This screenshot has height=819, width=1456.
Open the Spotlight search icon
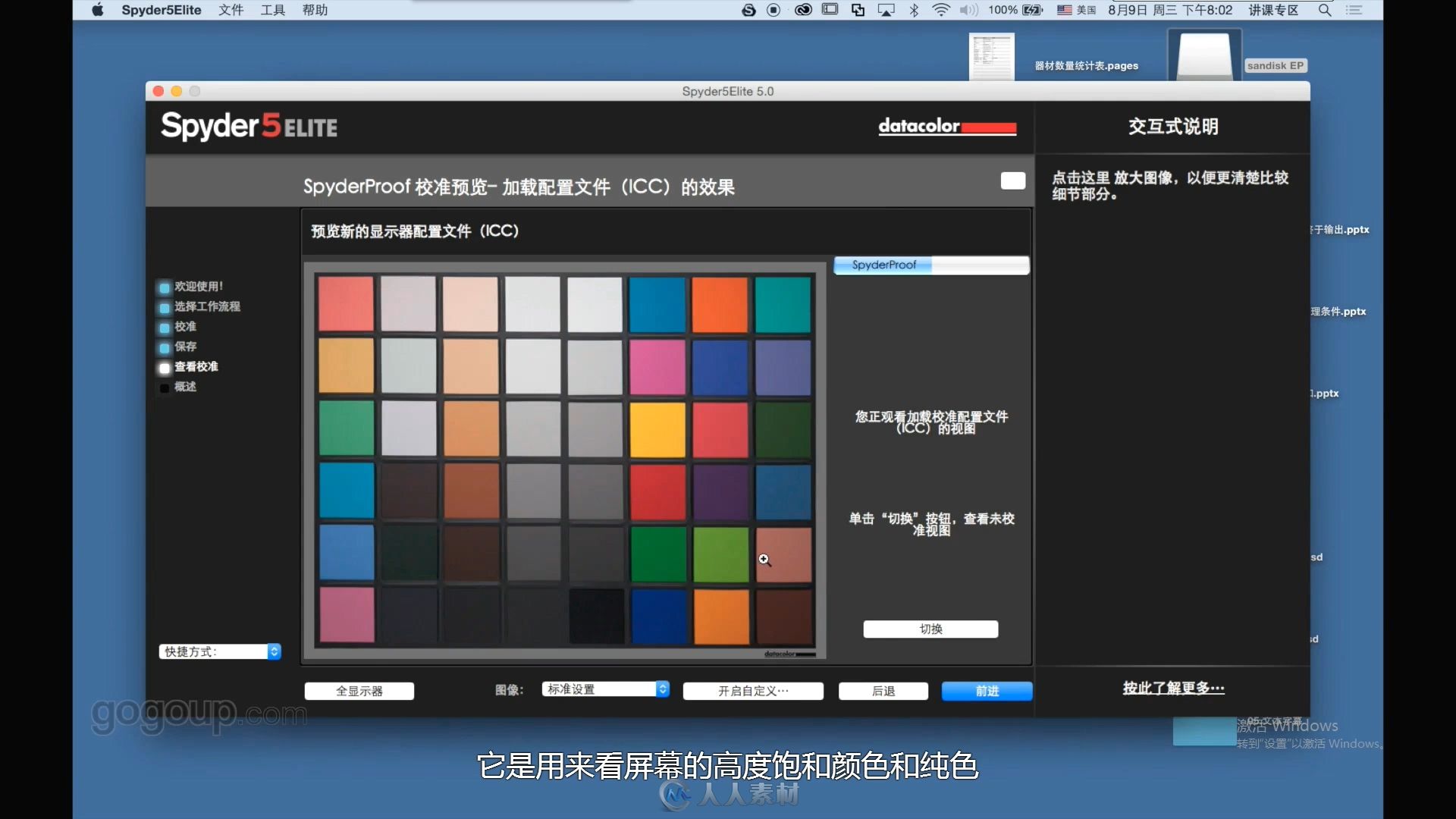point(1325,10)
